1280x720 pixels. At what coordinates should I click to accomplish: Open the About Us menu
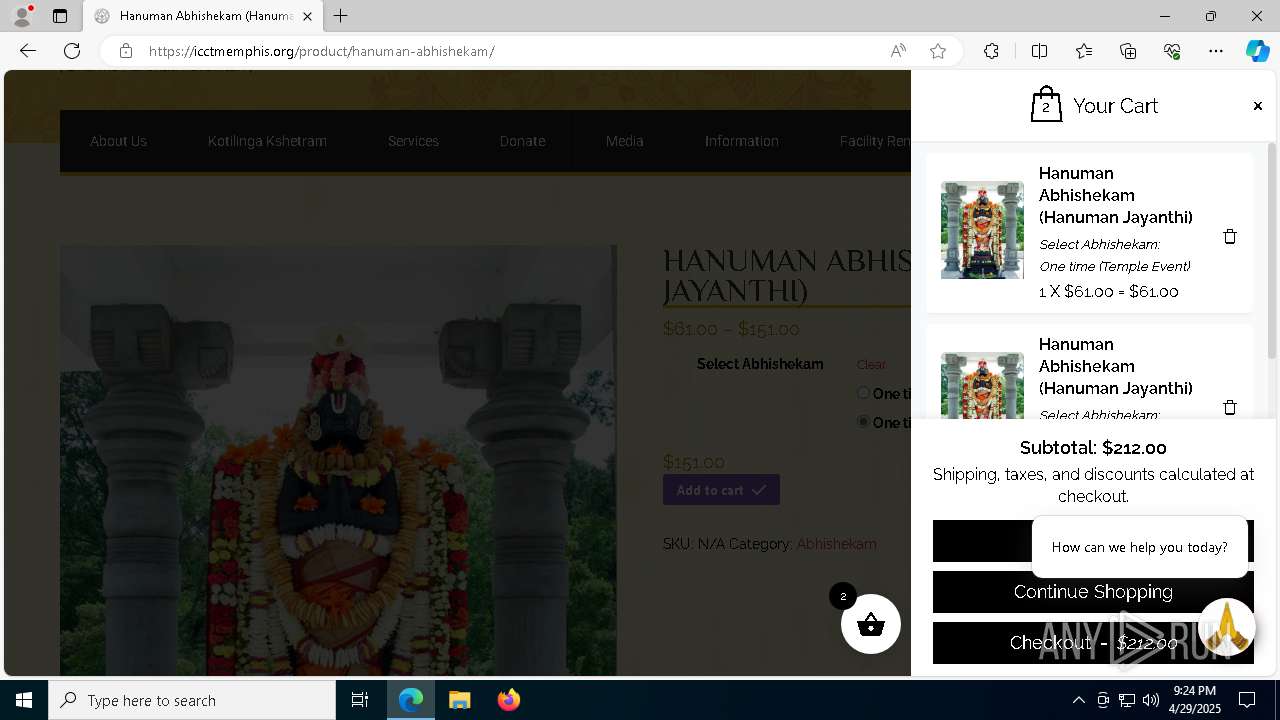pos(118,141)
